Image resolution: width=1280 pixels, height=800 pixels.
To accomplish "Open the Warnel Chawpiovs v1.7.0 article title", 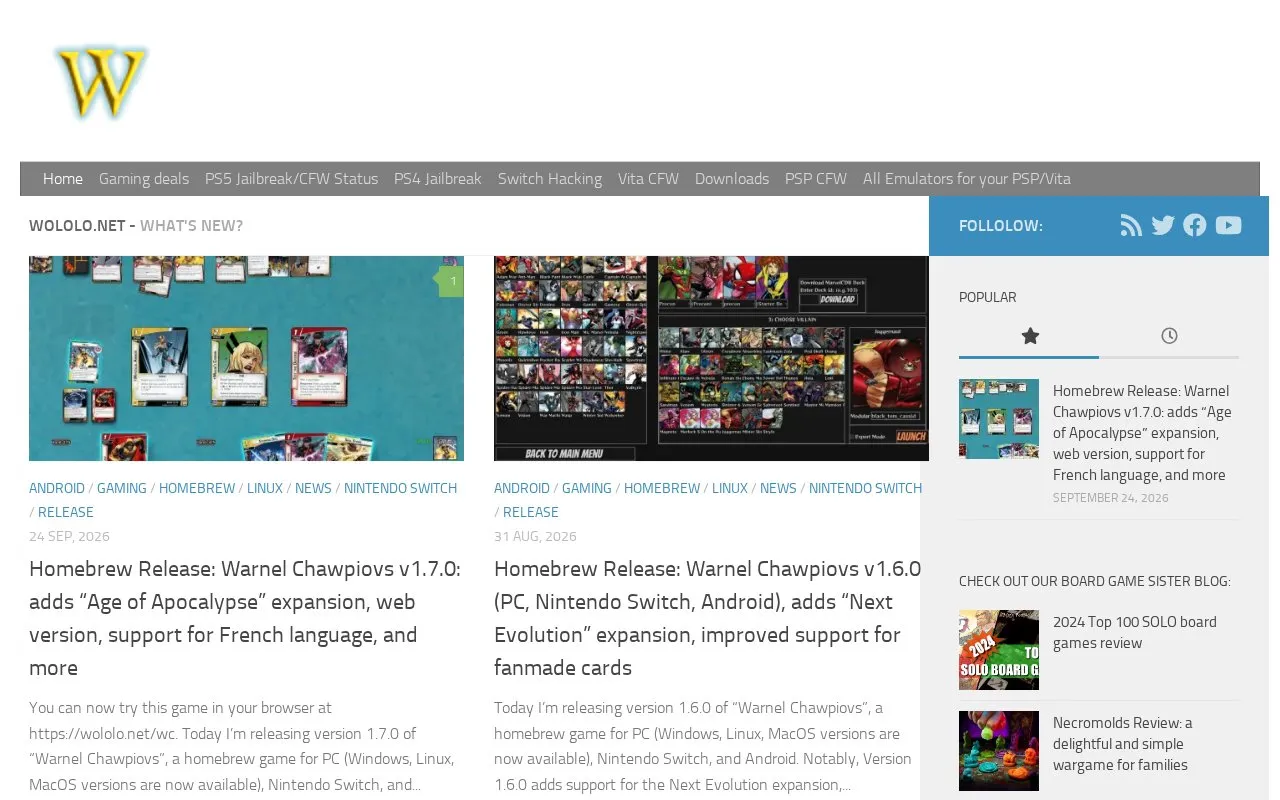I will (246, 618).
